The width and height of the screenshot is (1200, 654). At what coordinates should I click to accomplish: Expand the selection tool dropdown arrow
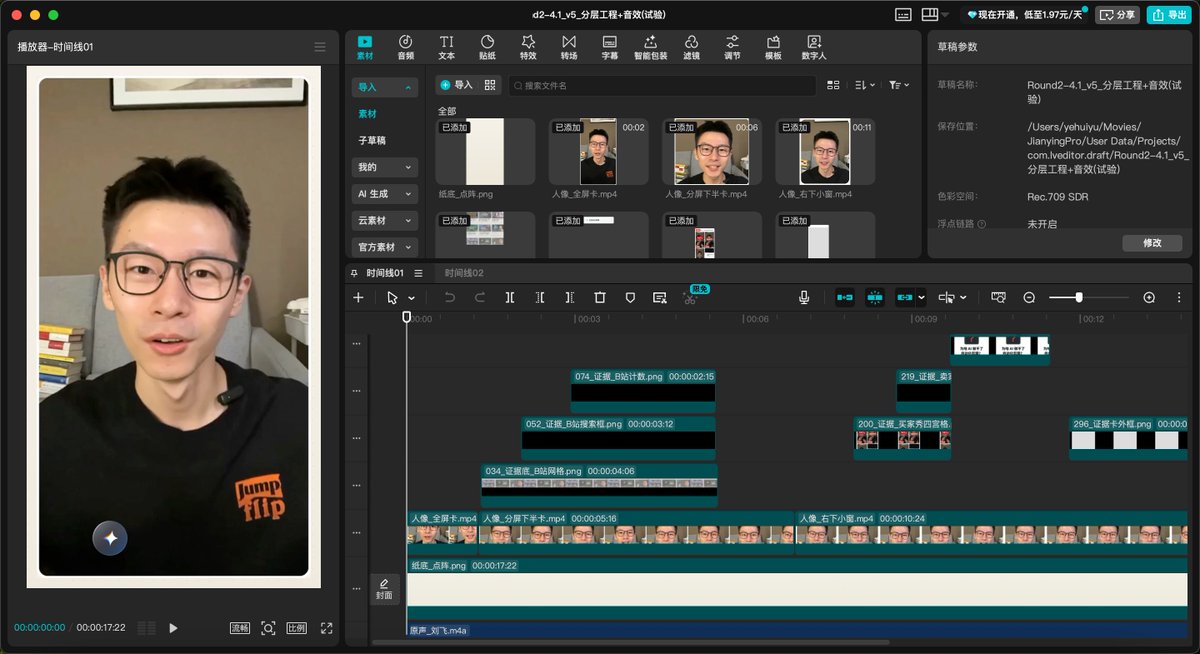click(x=411, y=298)
